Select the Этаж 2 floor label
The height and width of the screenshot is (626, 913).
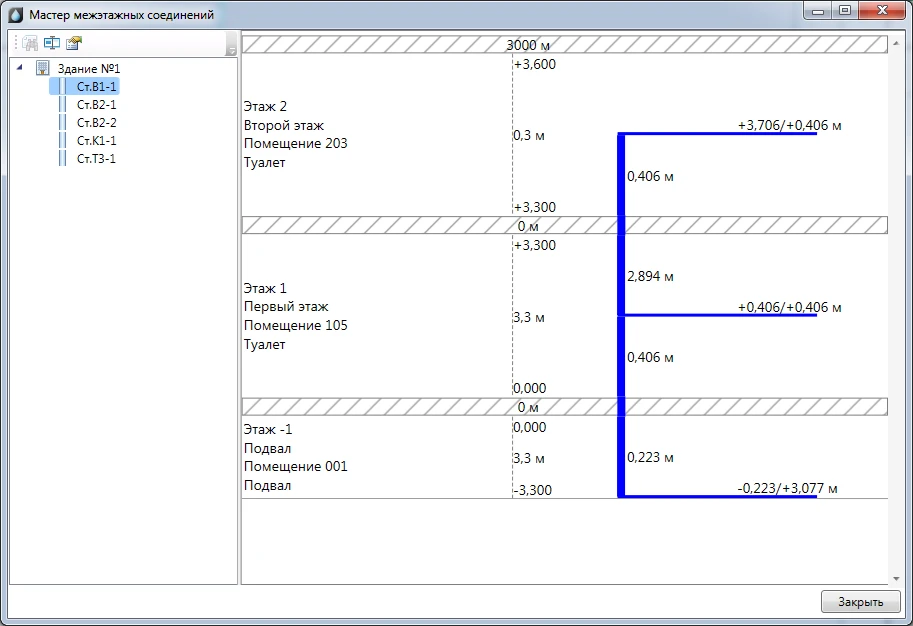265,106
